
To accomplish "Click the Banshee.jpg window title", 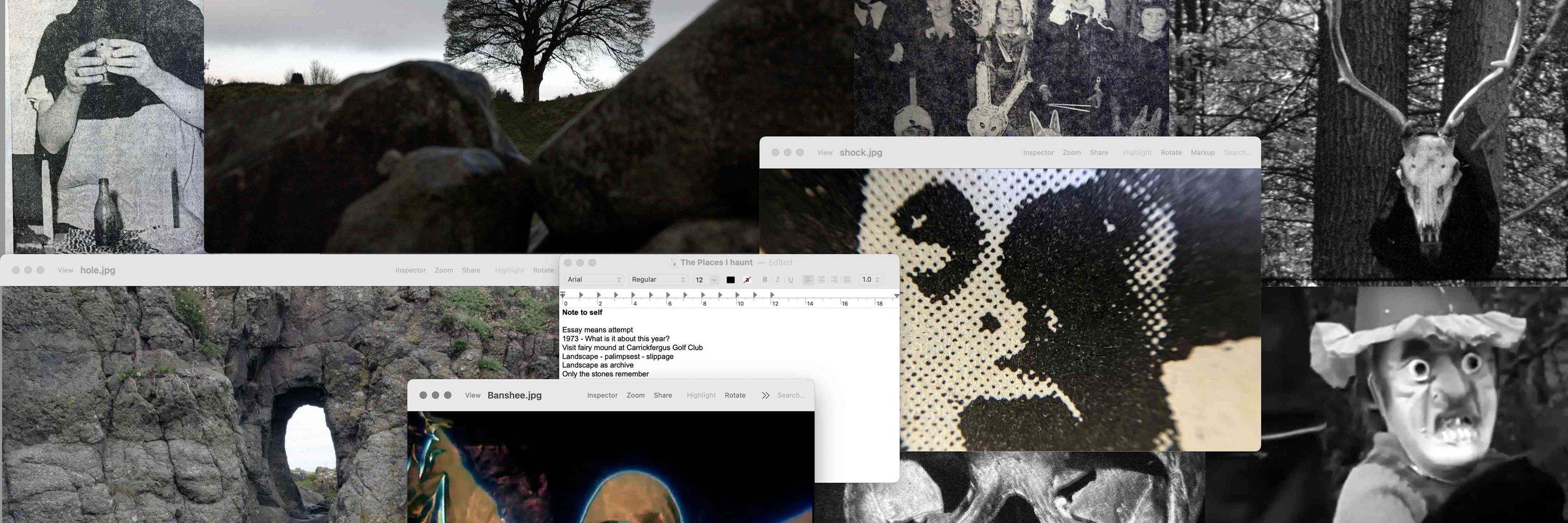I will click(514, 395).
